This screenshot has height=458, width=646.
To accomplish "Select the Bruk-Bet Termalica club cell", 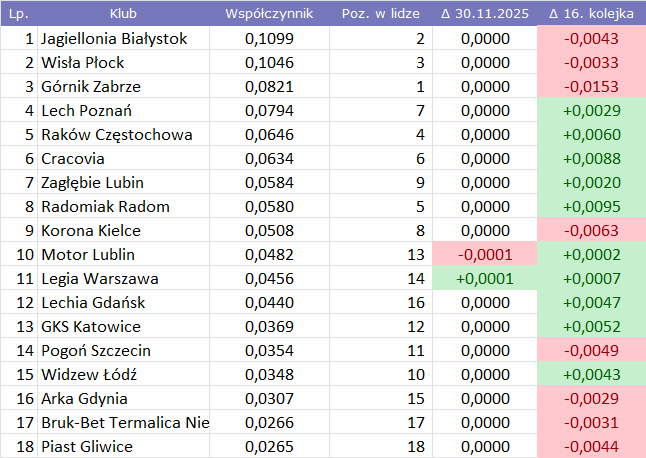I will [124, 423].
